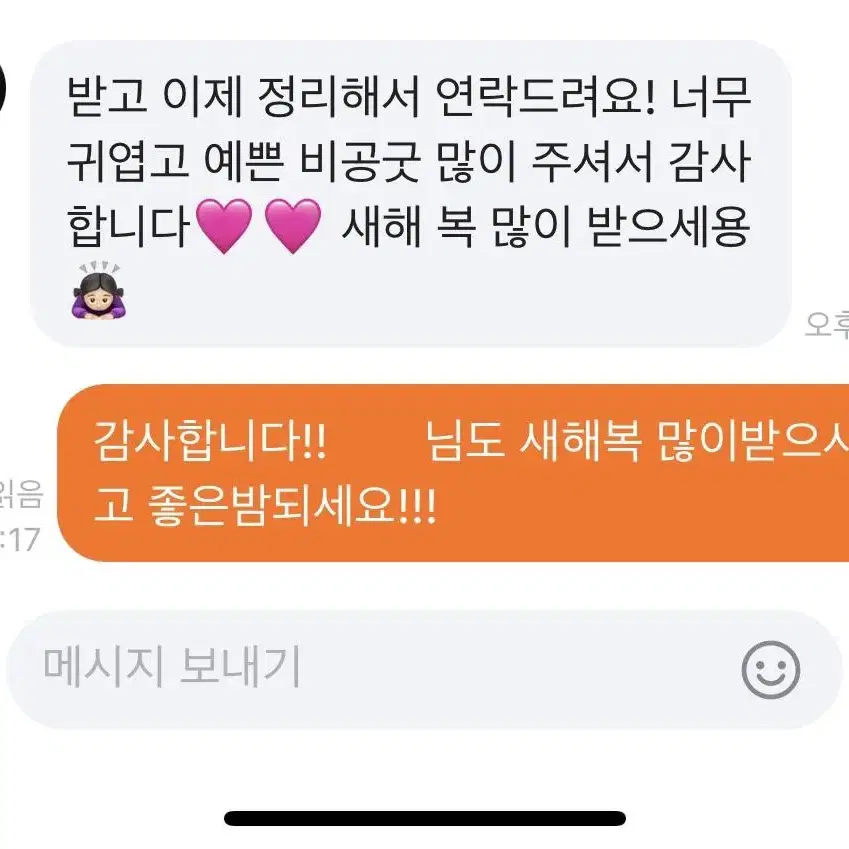Tap the 받고 이제 정리해서 line
Viewport: 849px width, 849px height.
244,98
